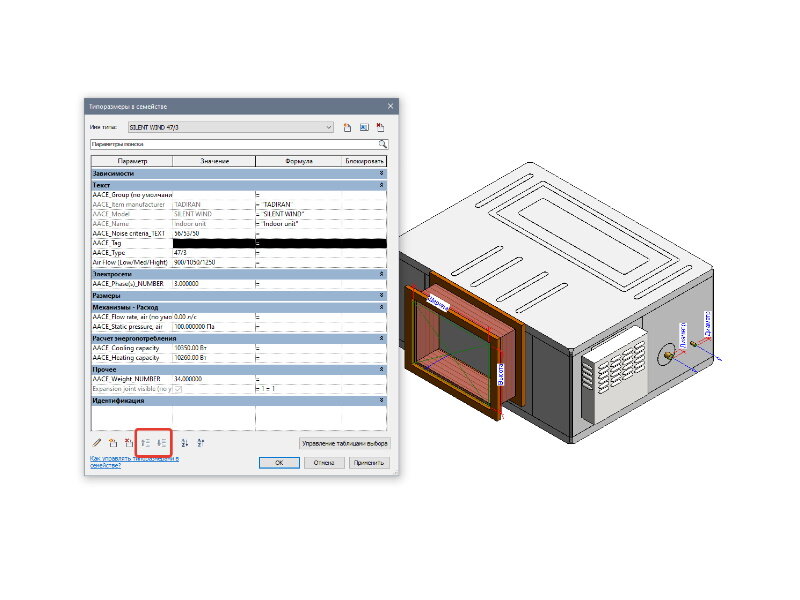Close the Типоразмеры в семействе dialog
Image resolution: width=800 pixels, height=600 pixels.
pyautogui.click(x=390, y=106)
